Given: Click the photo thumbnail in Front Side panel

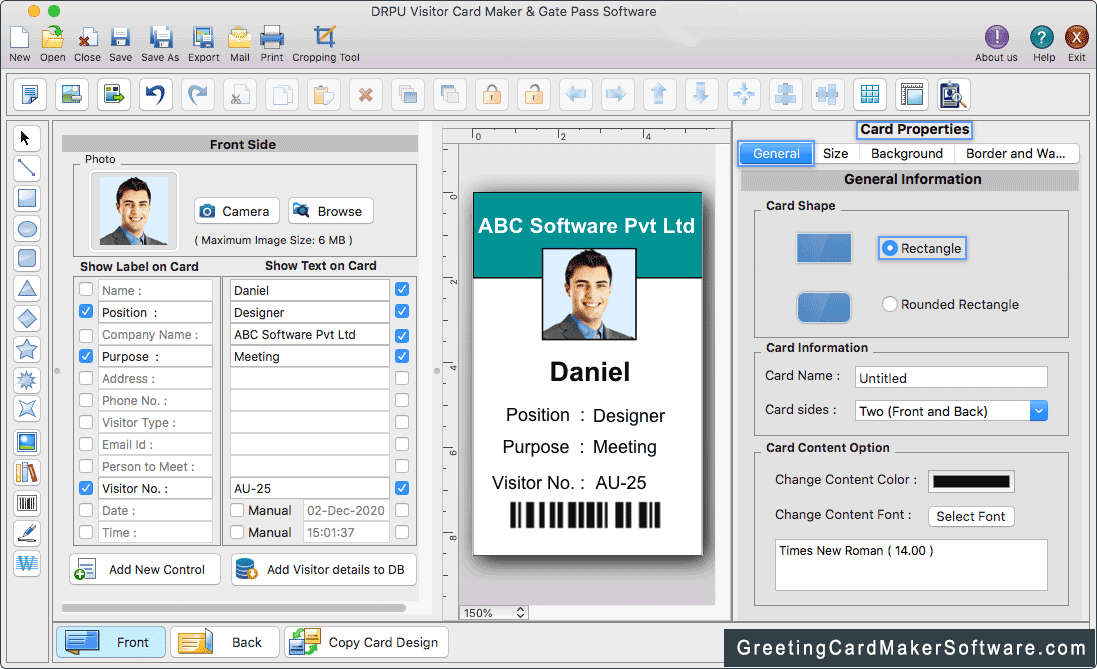Looking at the screenshot, I should (134, 211).
